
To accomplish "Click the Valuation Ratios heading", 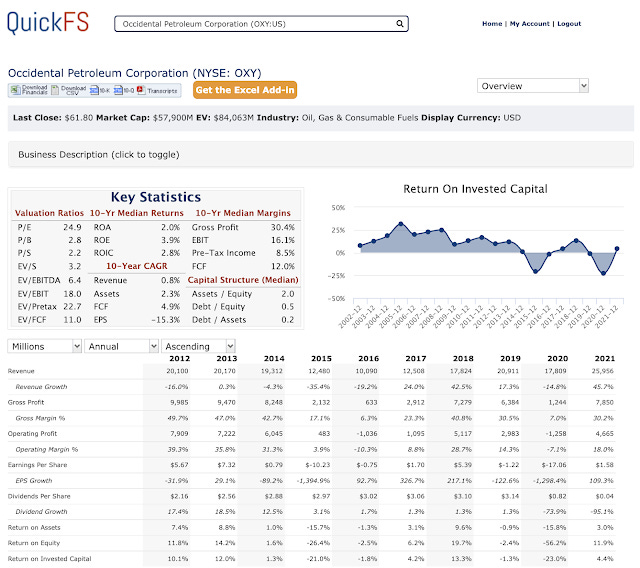I will 49,213.
